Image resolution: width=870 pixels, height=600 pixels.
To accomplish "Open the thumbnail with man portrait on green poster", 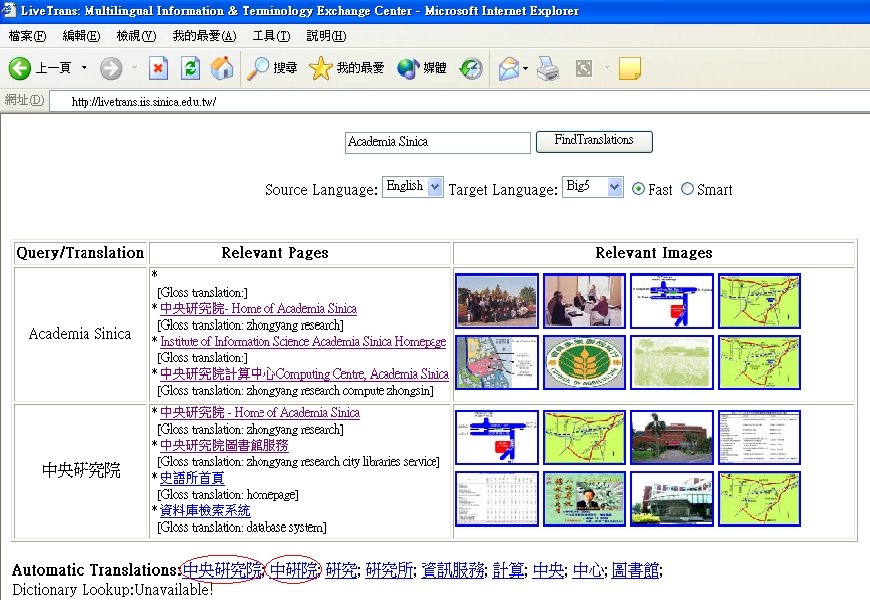I will (584, 498).
